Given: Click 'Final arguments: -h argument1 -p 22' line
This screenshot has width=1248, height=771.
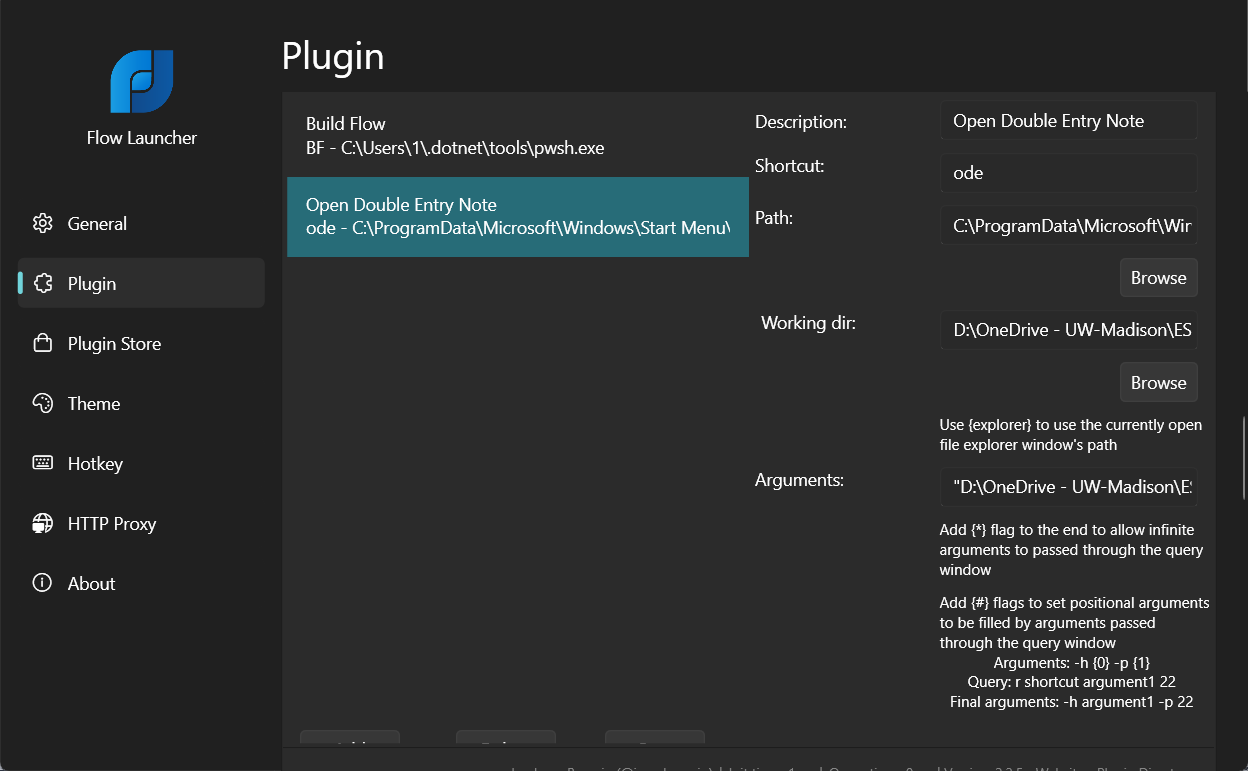Looking at the screenshot, I should (x=1072, y=702).
